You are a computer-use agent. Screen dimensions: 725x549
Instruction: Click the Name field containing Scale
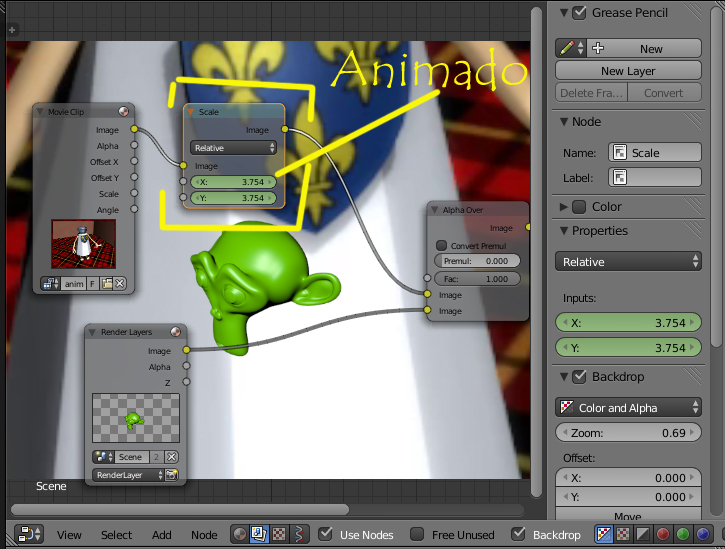[x=655, y=153]
